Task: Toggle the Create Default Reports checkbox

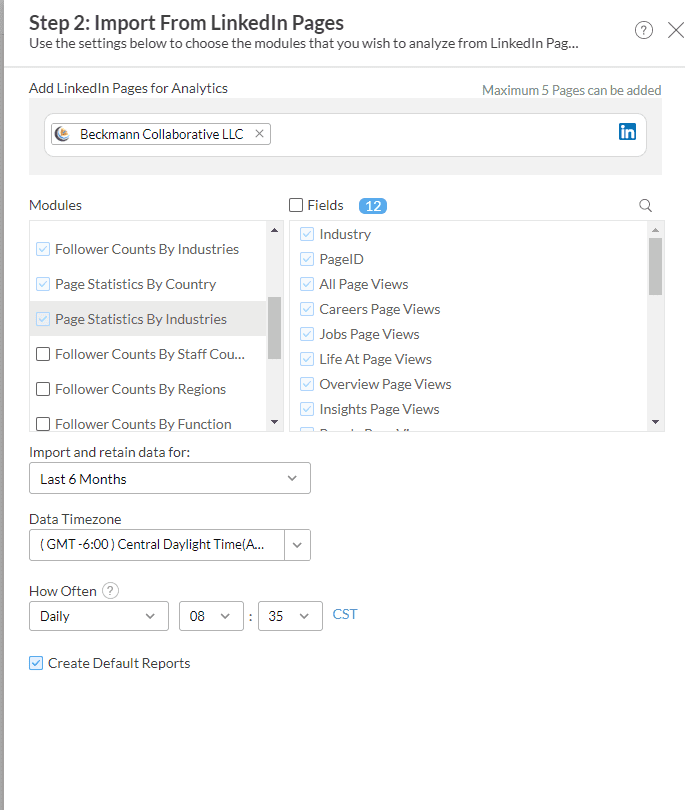Action: coord(35,662)
